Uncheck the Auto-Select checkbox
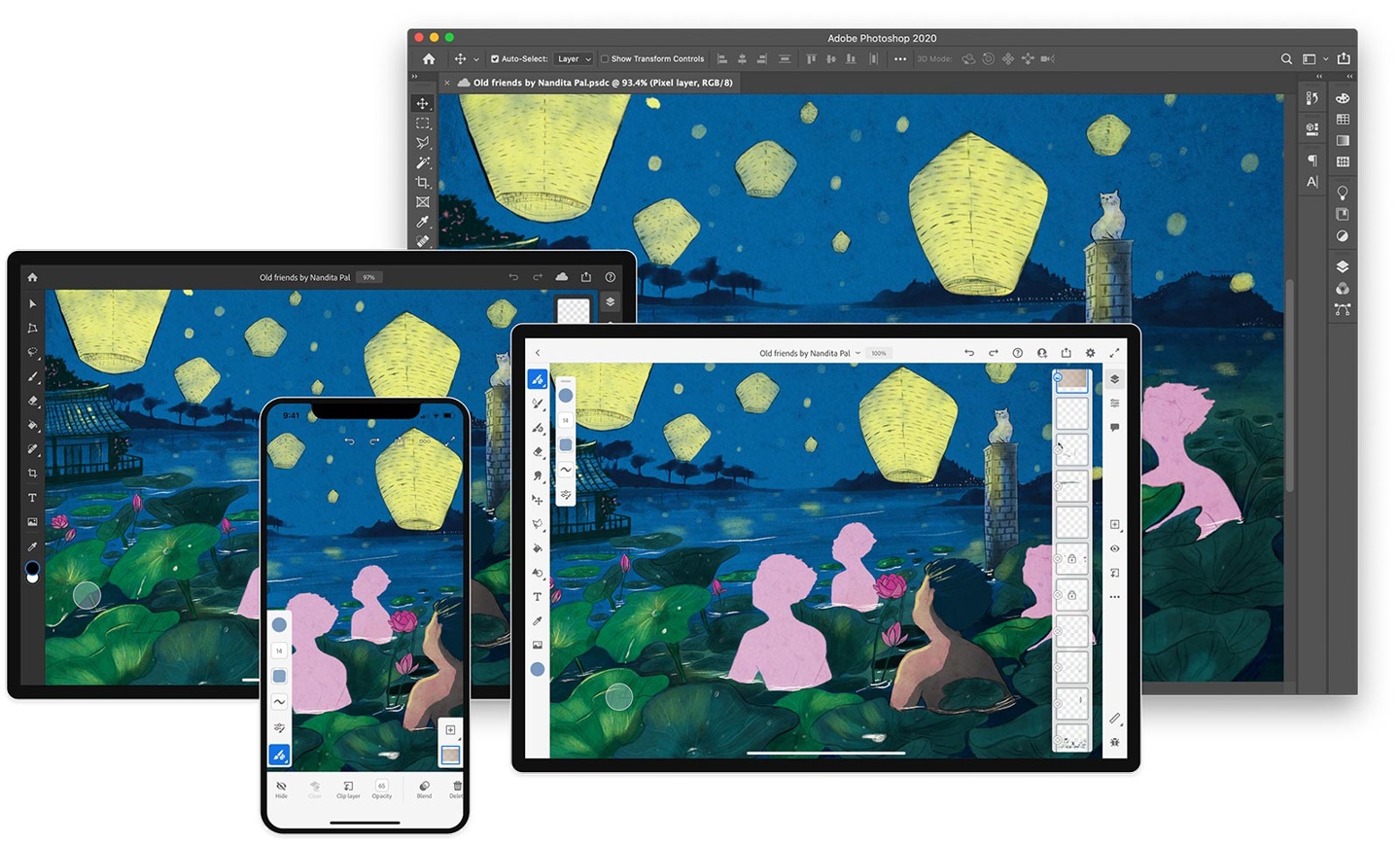This screenshot has width=1400, height=843. click(x=494, y=58)
